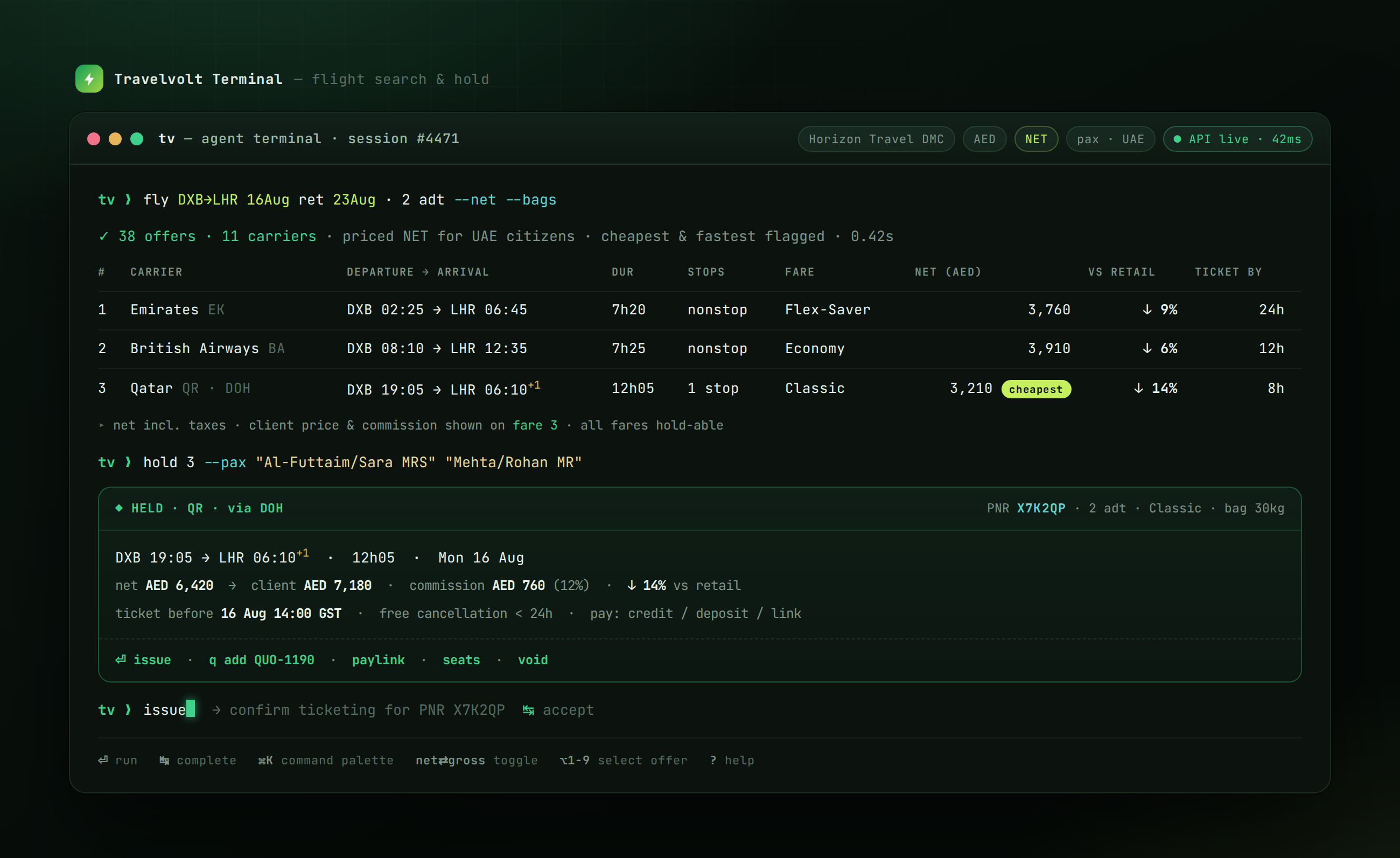Viewport: 1400px width, 858px height.
Task: Click the paylink action
Action: pyautogui.click(x=379, y=660)
